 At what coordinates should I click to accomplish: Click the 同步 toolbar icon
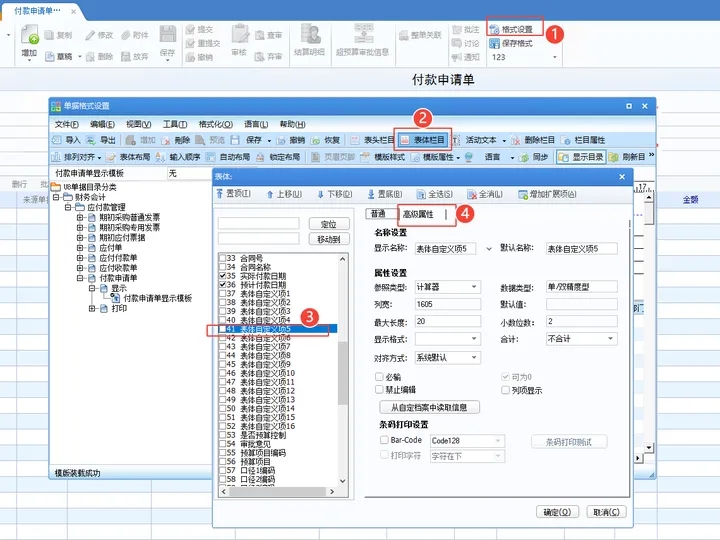pyautogui.click(x=524, y=157)
